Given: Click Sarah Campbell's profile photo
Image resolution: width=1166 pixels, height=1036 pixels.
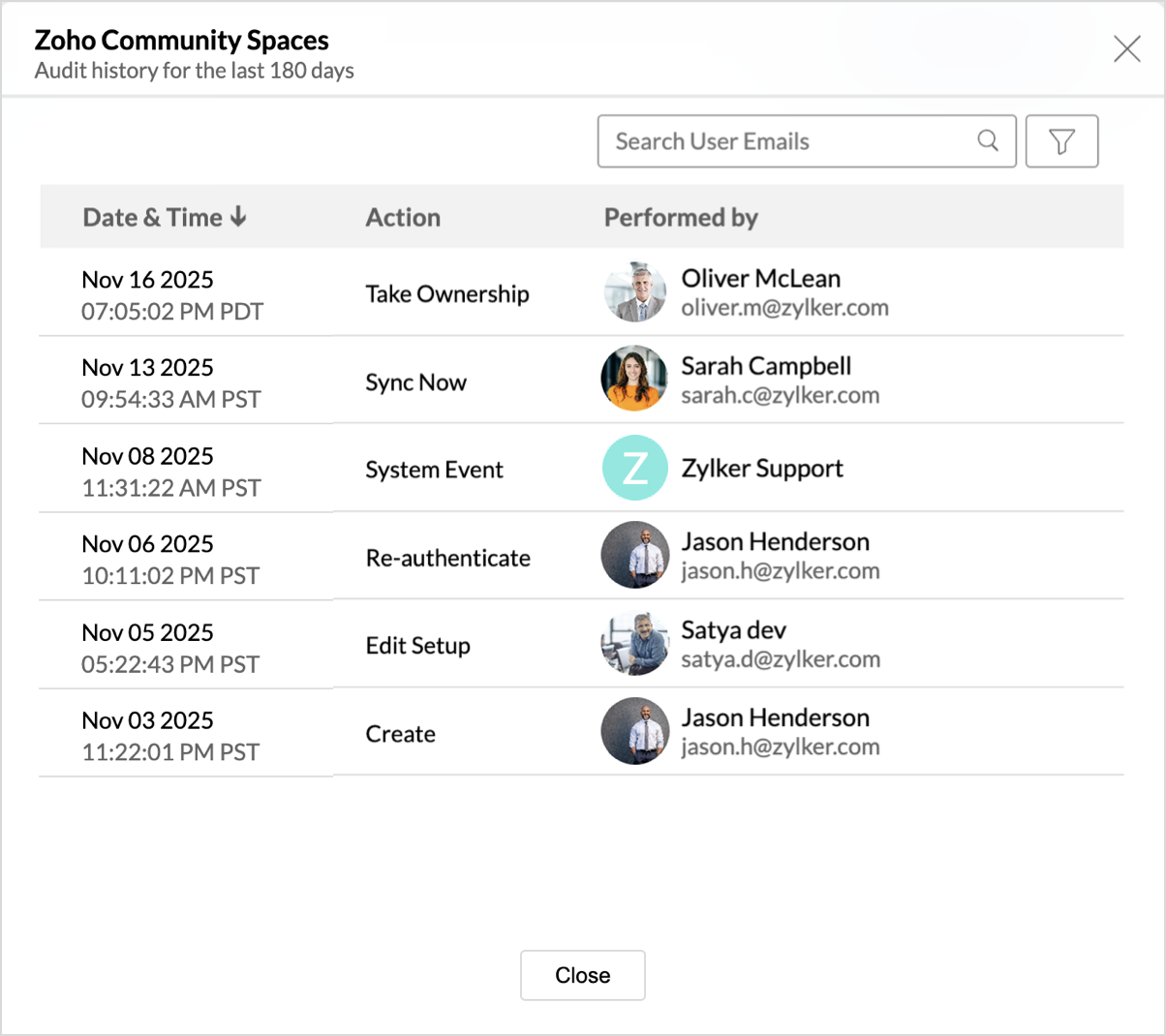Looking at the screenshot, I should pos(634,380).
